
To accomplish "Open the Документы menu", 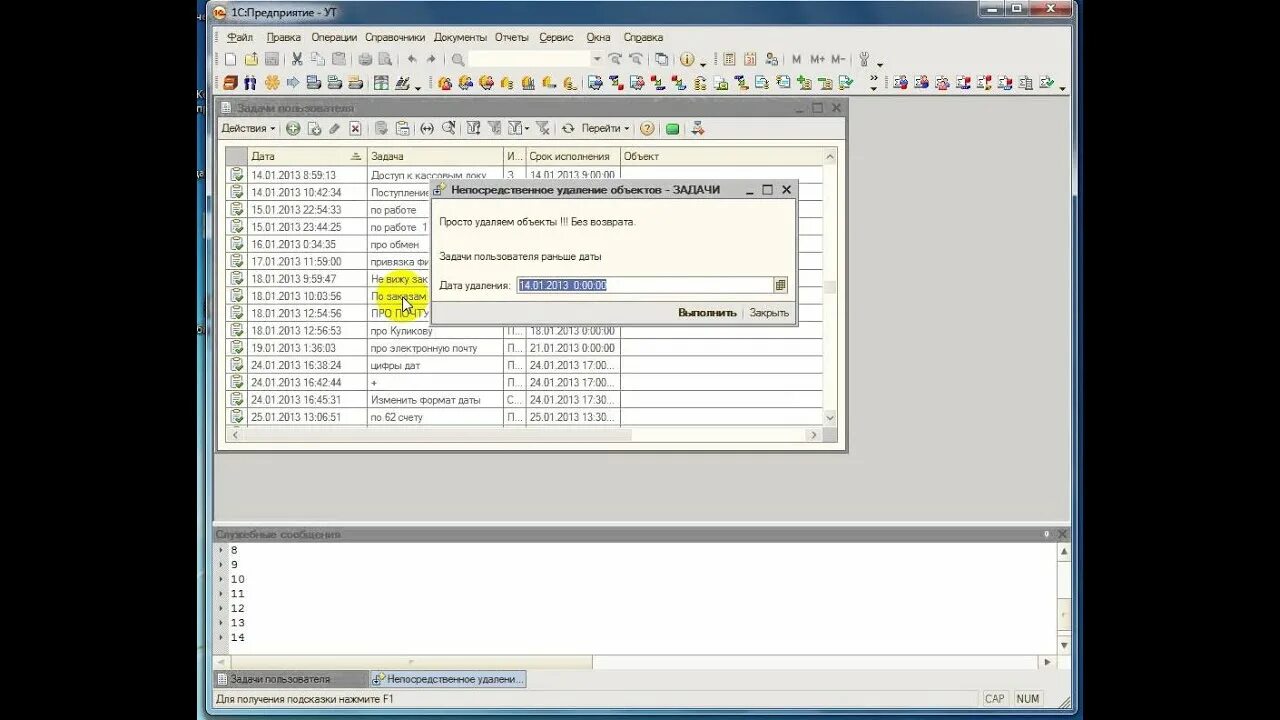I will pos(460,37).
